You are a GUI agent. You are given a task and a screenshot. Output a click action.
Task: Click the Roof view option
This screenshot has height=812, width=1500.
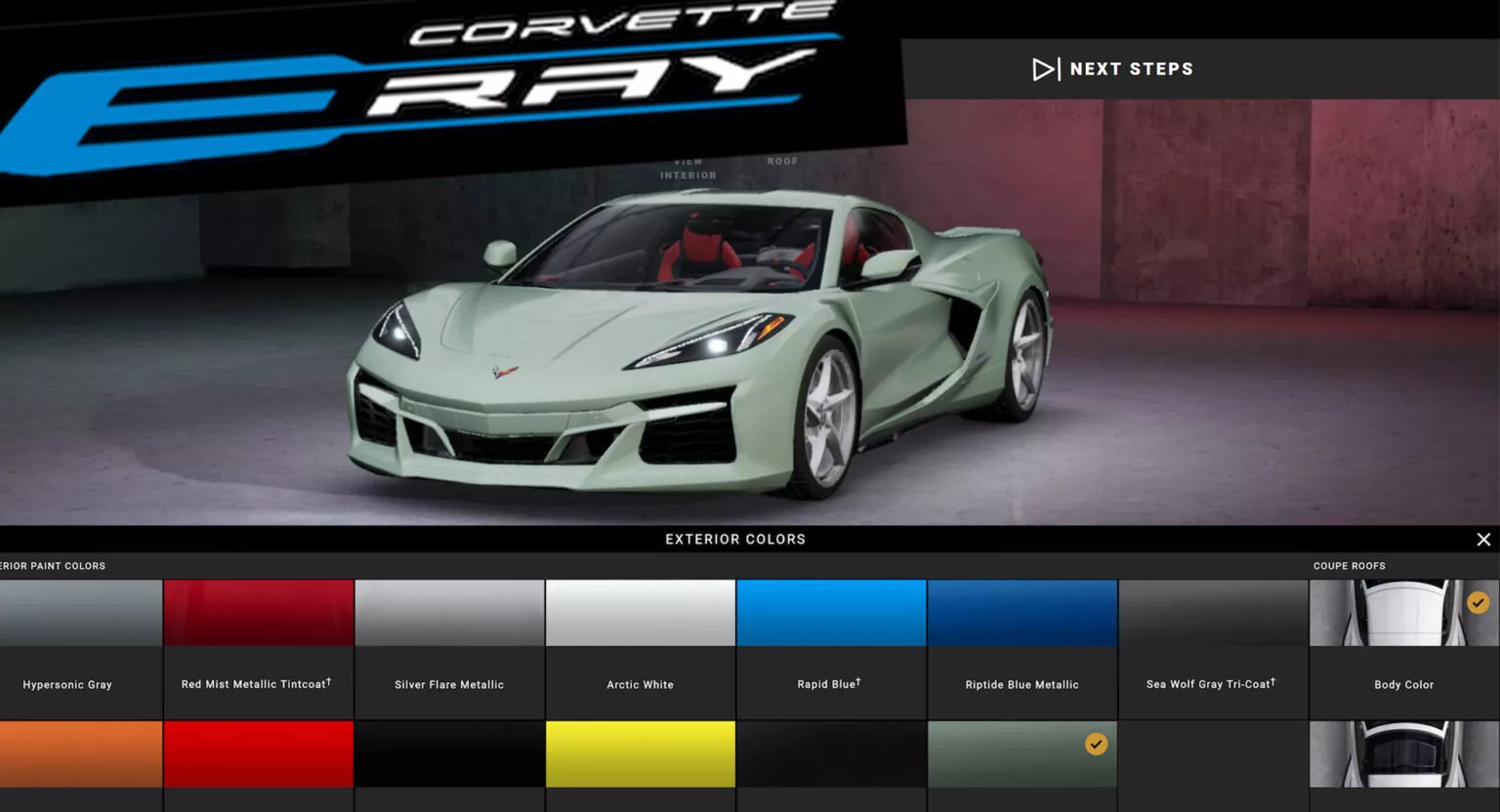click(x=782, y=162)
